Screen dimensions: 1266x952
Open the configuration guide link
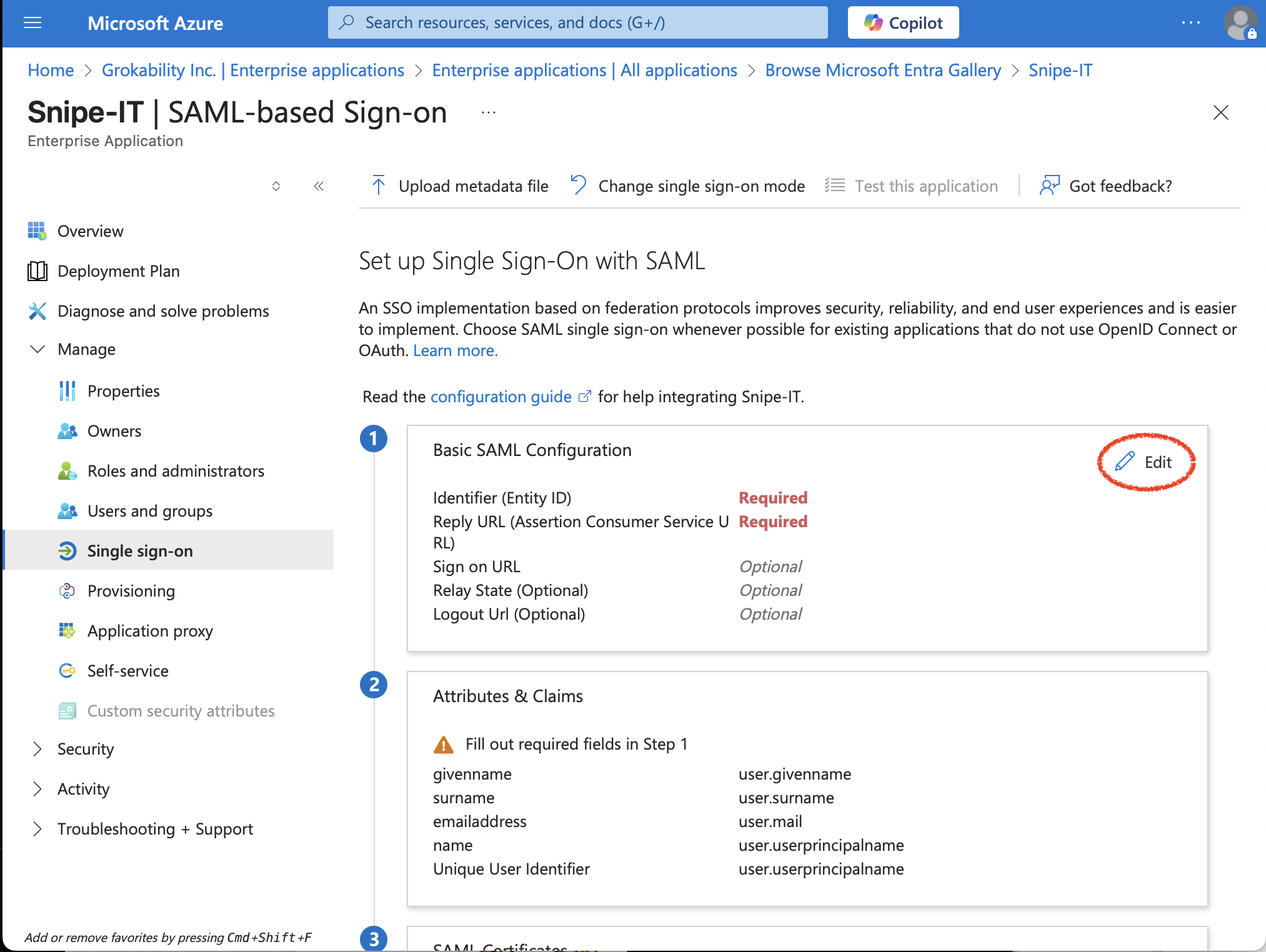point(501,397)
